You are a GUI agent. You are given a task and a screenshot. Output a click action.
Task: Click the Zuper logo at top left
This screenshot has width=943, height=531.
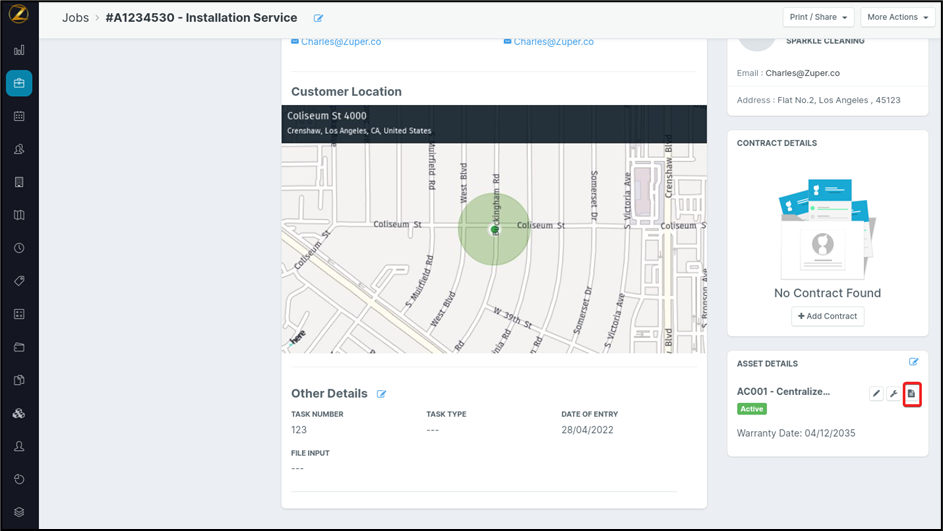click(18, 15)
